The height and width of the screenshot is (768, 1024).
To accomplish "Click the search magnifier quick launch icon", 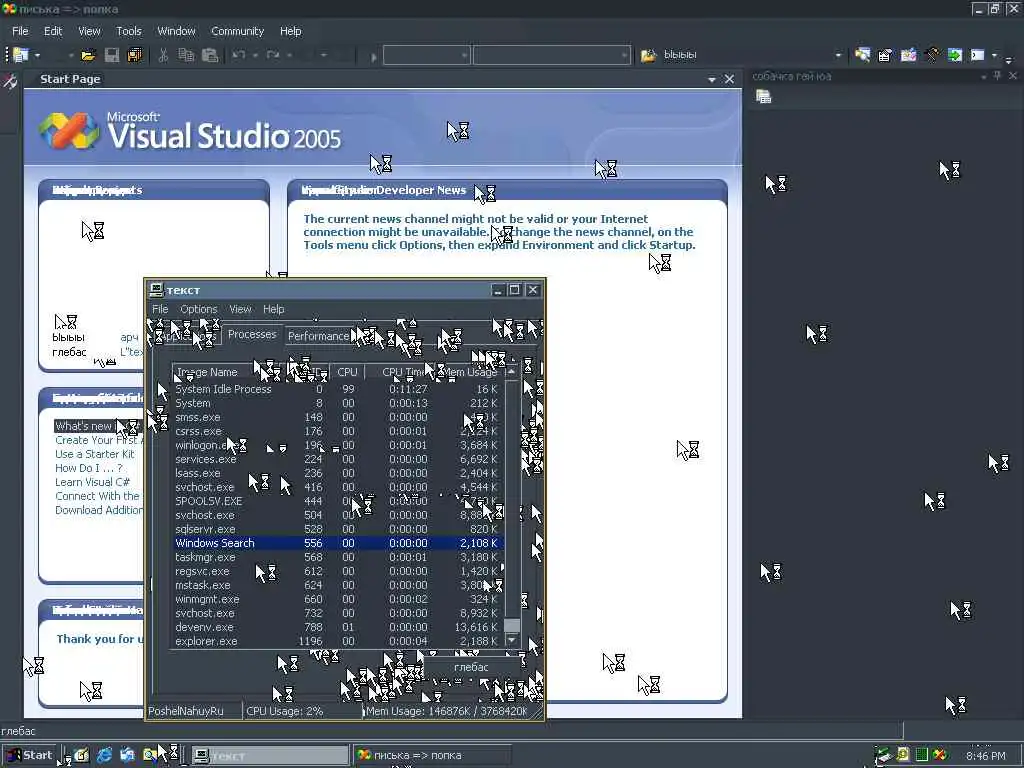I will (150, 755).
